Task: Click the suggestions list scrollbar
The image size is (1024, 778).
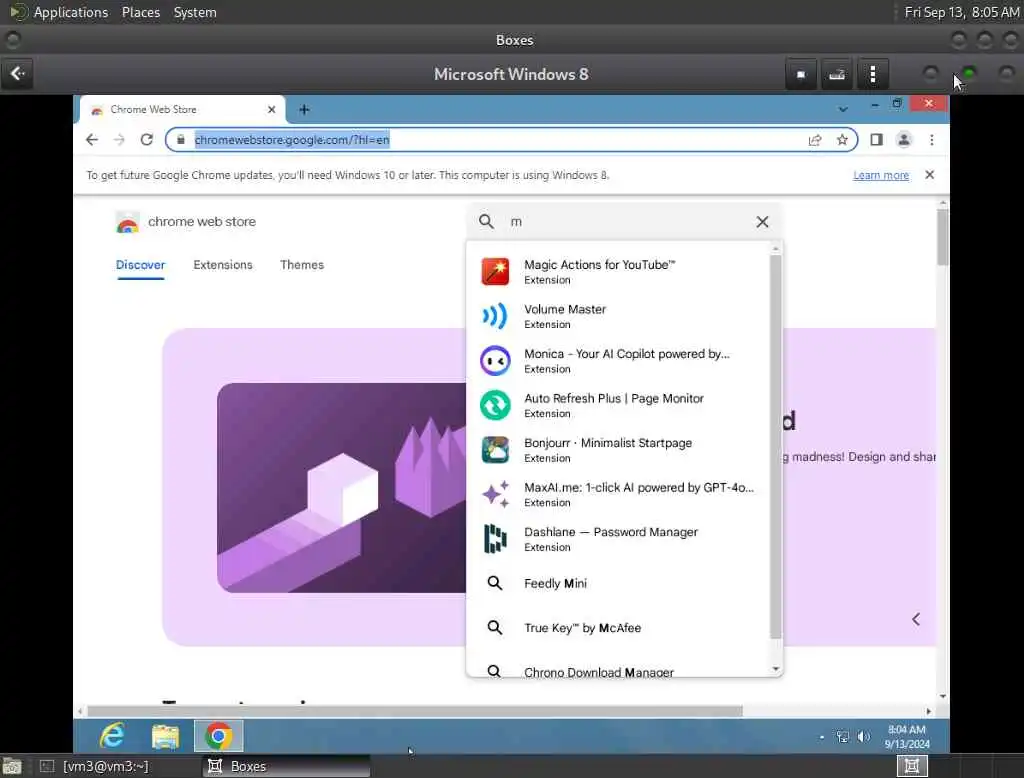Action: tap(775, 447)
